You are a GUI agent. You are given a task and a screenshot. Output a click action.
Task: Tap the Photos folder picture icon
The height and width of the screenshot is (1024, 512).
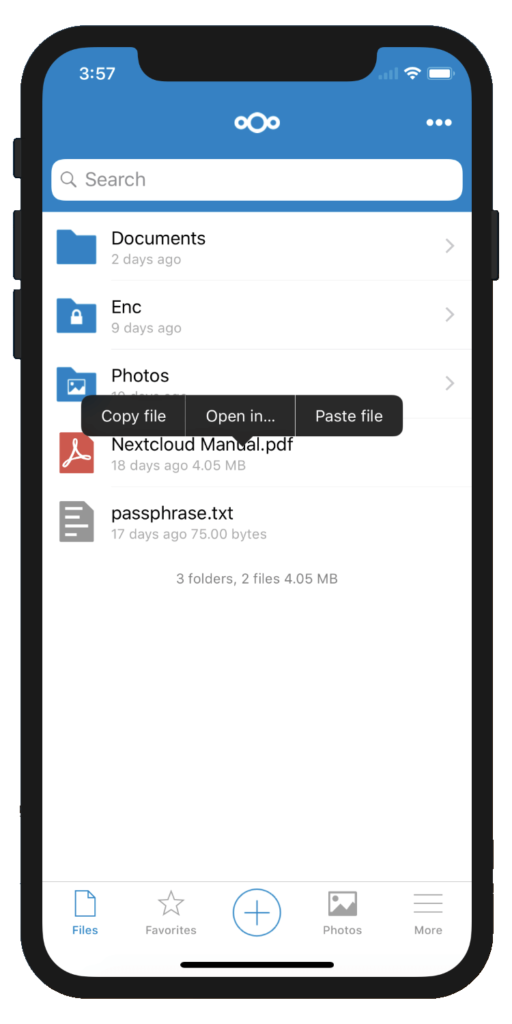76,384
